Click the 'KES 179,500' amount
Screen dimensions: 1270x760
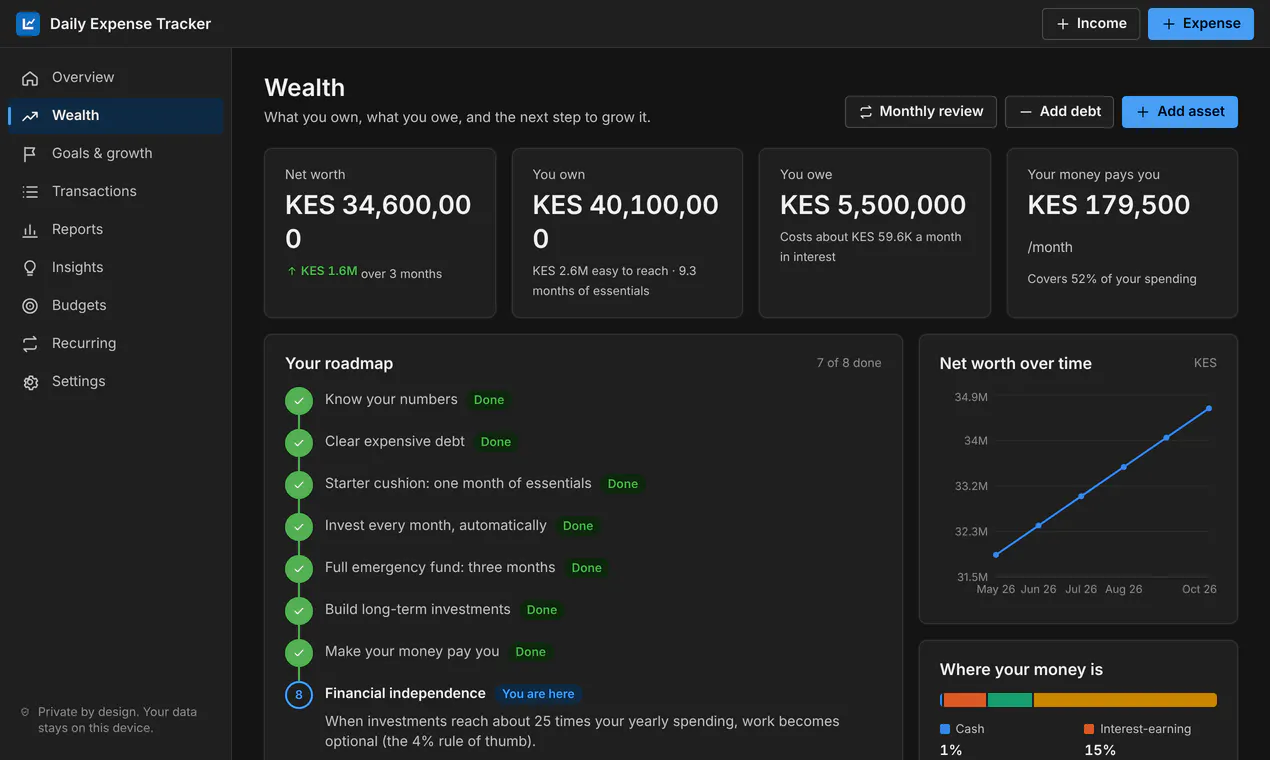(1109, 205)
